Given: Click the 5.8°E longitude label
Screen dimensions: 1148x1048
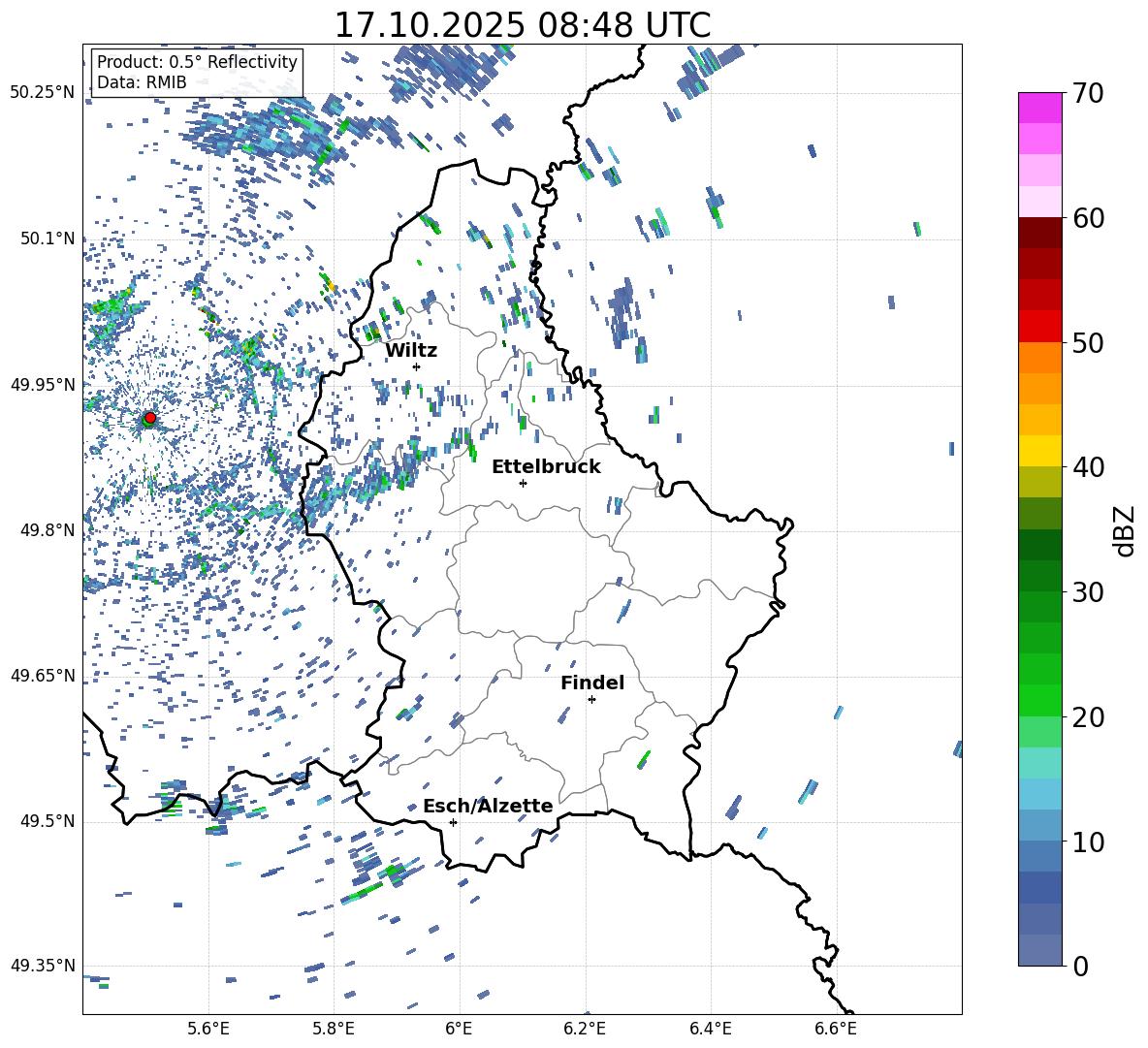Looking at the screenshot, I should click(334, 1029).
